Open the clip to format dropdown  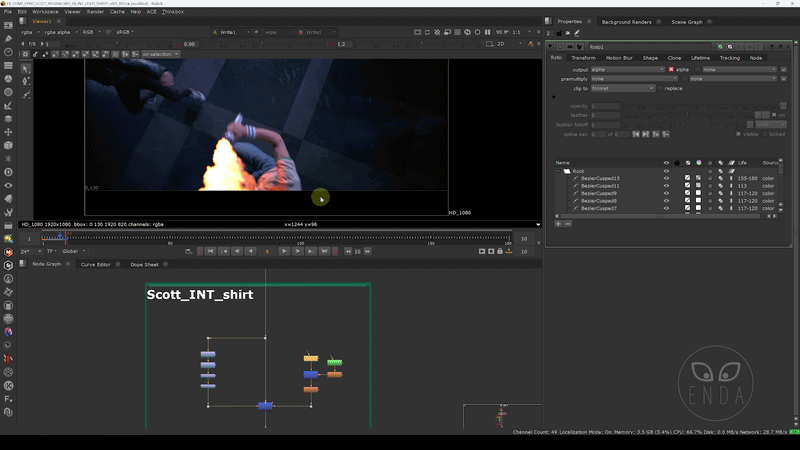coord(622,88)
